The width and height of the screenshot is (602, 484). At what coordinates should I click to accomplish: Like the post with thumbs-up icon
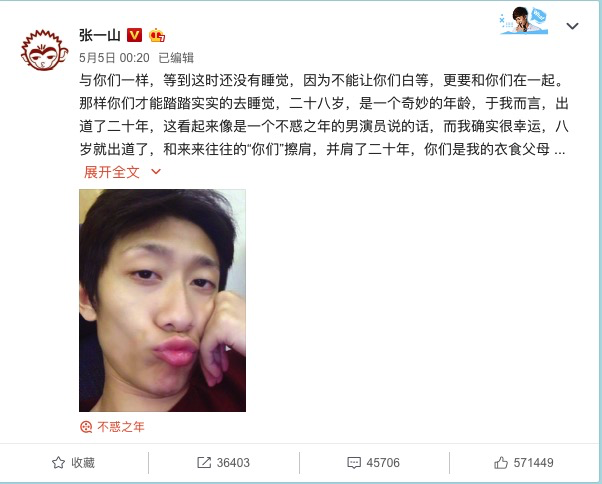(x=501, y=463)
